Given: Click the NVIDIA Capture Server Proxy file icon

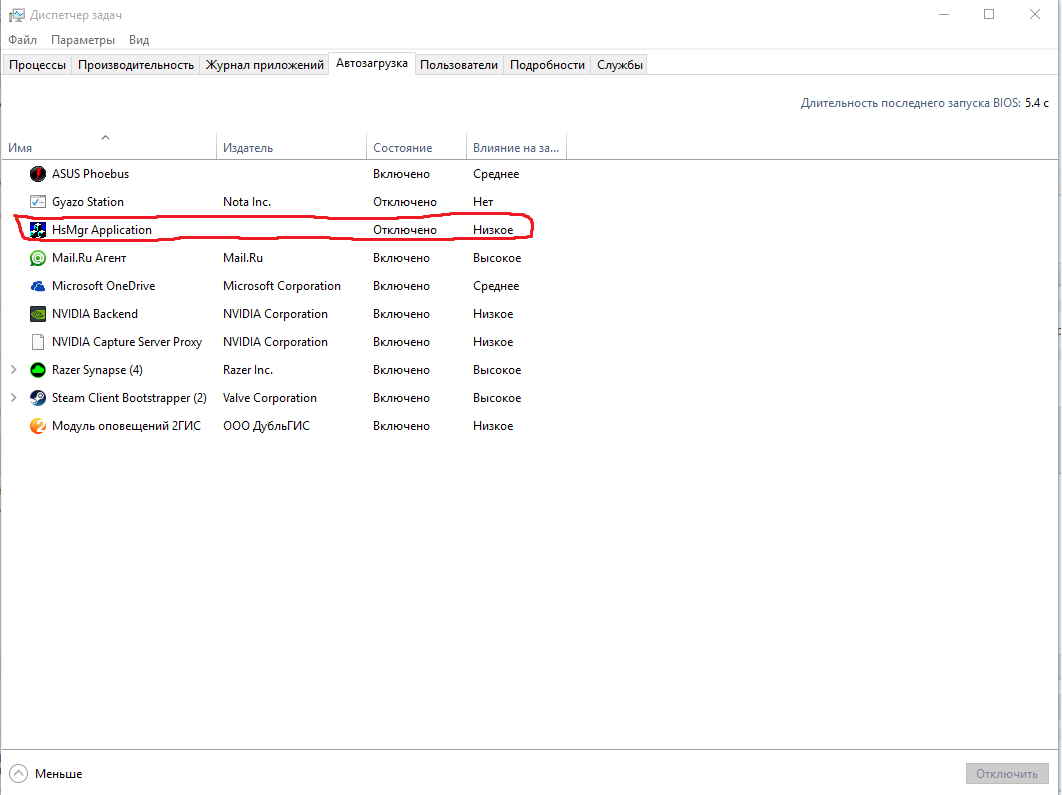Looking at the screenshot, I should click(38, 342).
